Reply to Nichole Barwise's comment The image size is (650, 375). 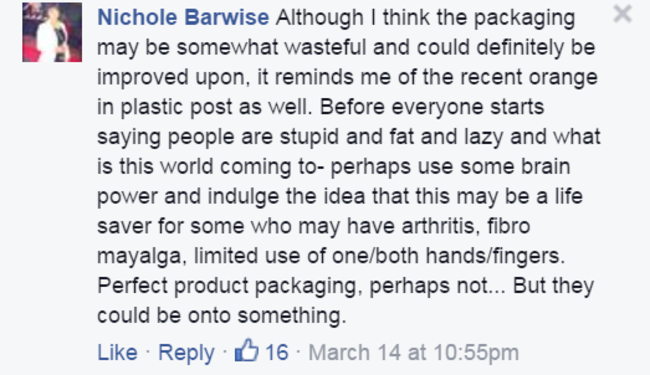[x=187, y=353]
